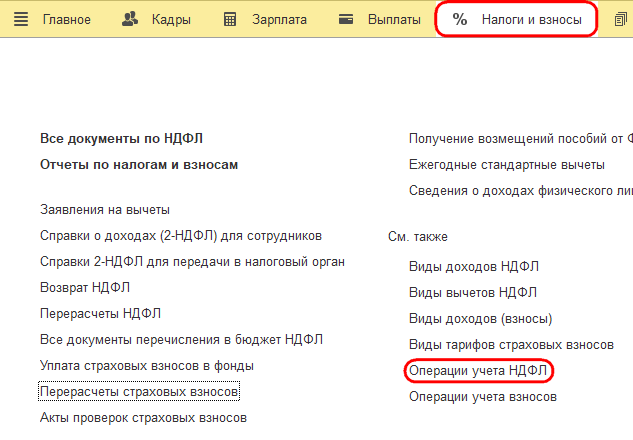Switch to the Зарплата section
The height and width of the screenshot is (440, 633).
coord(279,20)
